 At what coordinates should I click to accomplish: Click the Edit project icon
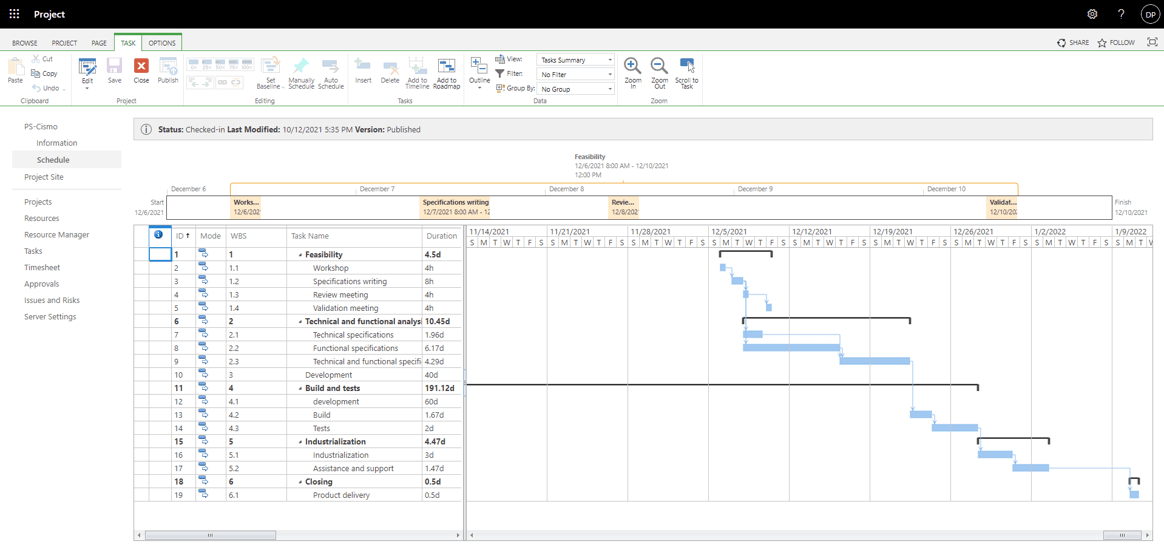(87, 68)
